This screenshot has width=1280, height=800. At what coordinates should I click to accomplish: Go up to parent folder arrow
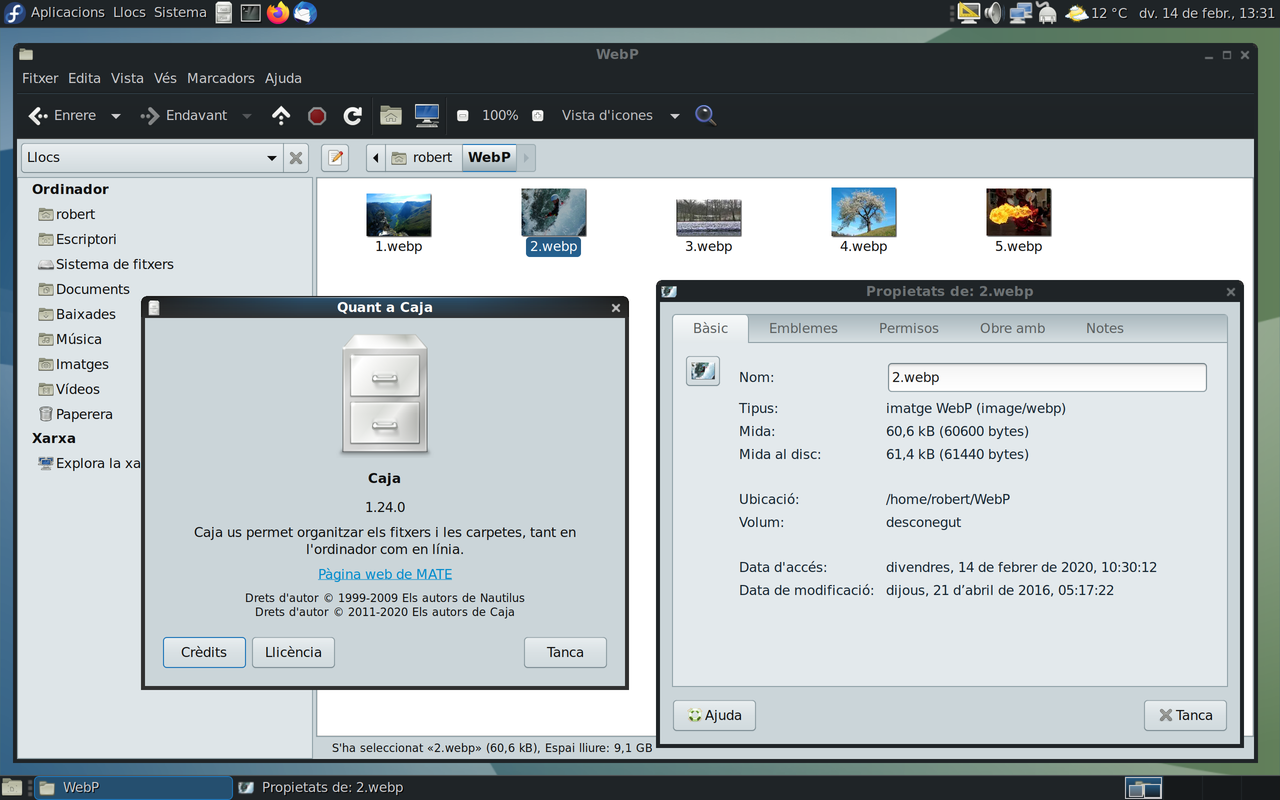(x=281, y=116)
